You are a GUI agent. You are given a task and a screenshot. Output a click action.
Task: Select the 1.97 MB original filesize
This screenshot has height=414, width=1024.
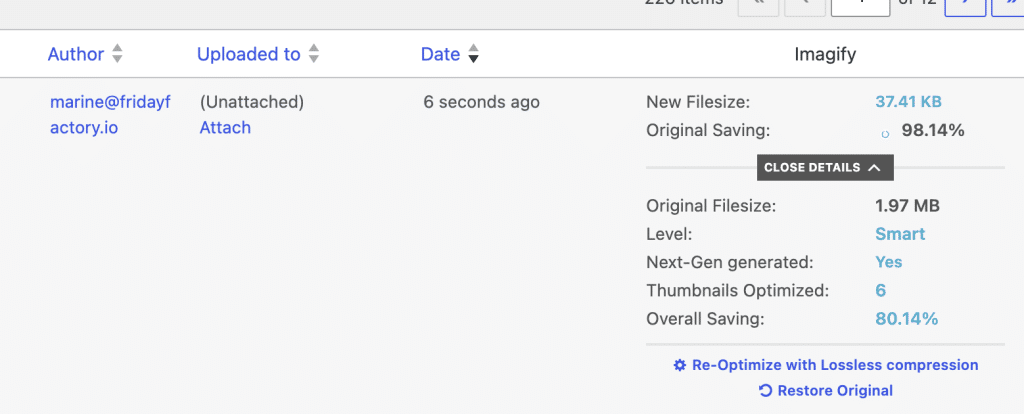point(907,206)
